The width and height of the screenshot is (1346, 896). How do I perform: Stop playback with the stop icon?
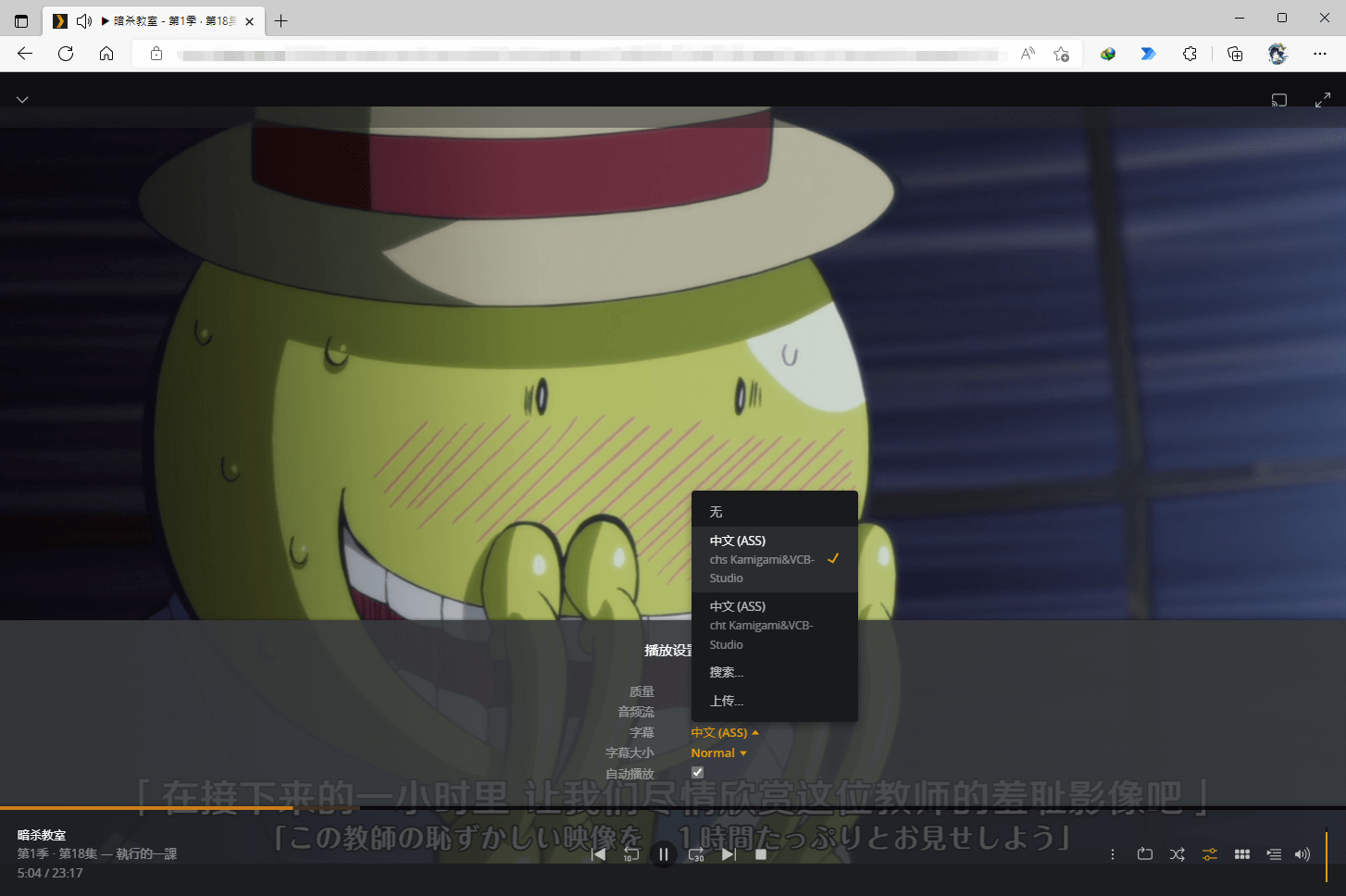(x=760, y=853)
